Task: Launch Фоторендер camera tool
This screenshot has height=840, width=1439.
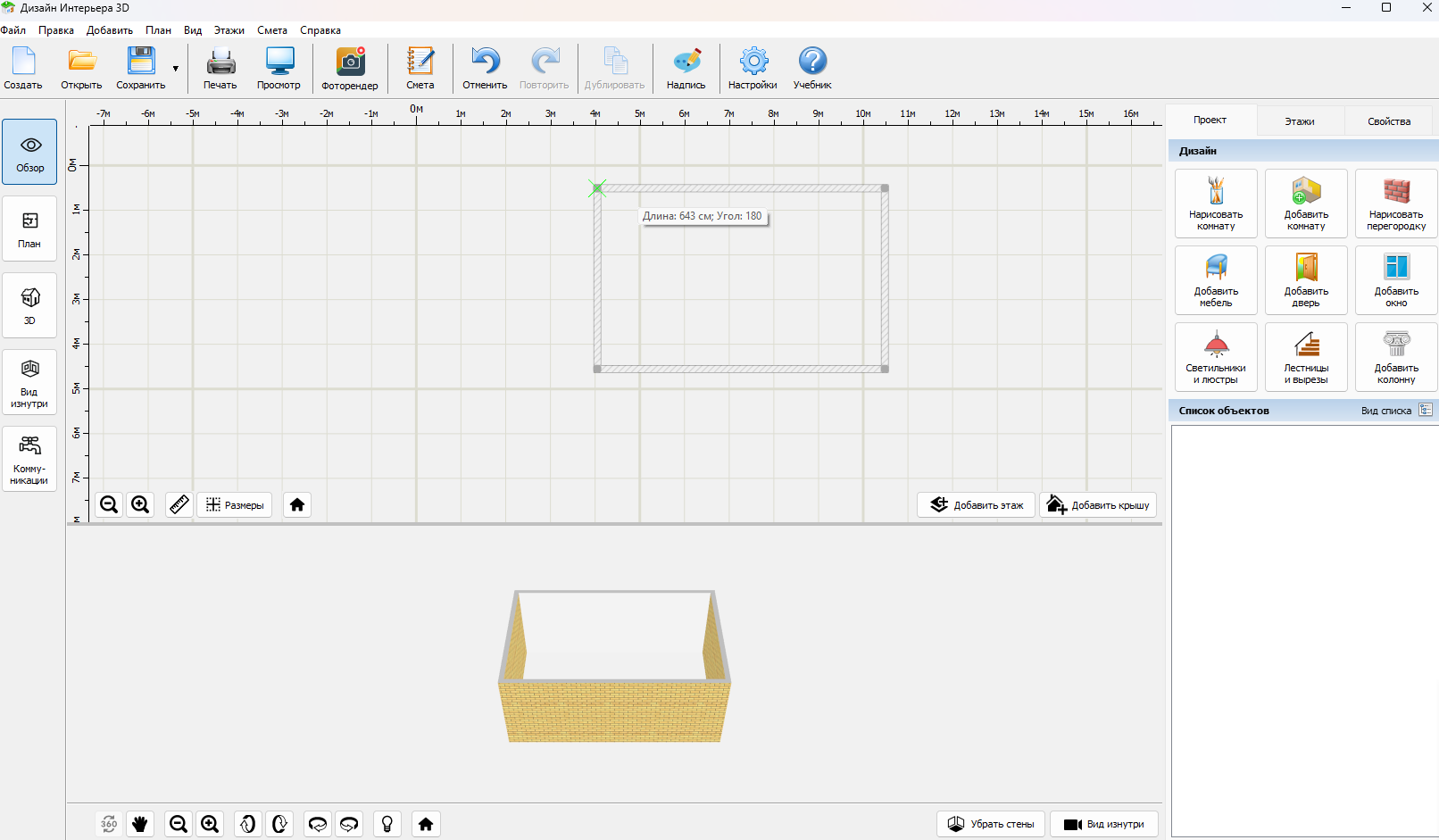Action: 350,68
